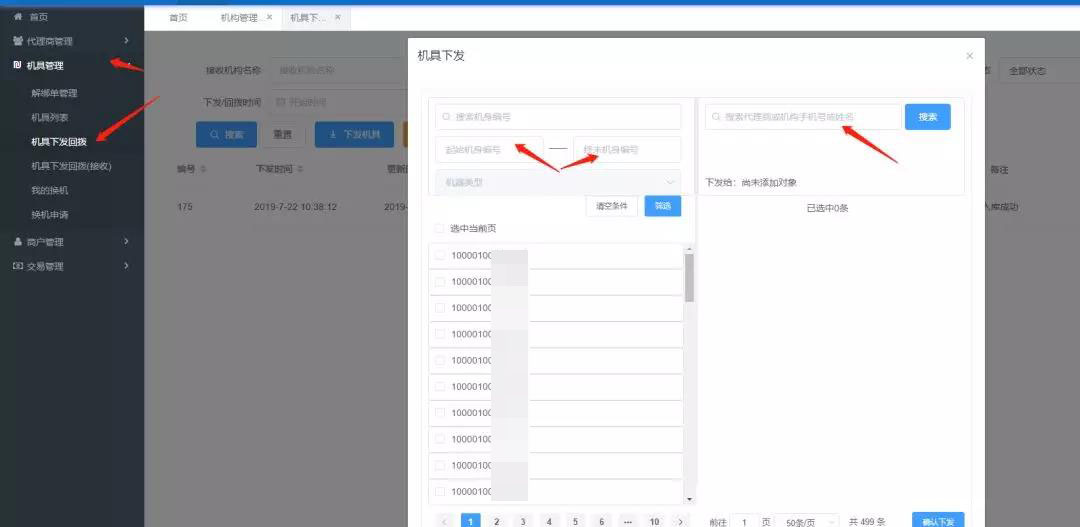Focus the 结束机身编号 input field

click(x=627, y=149)
